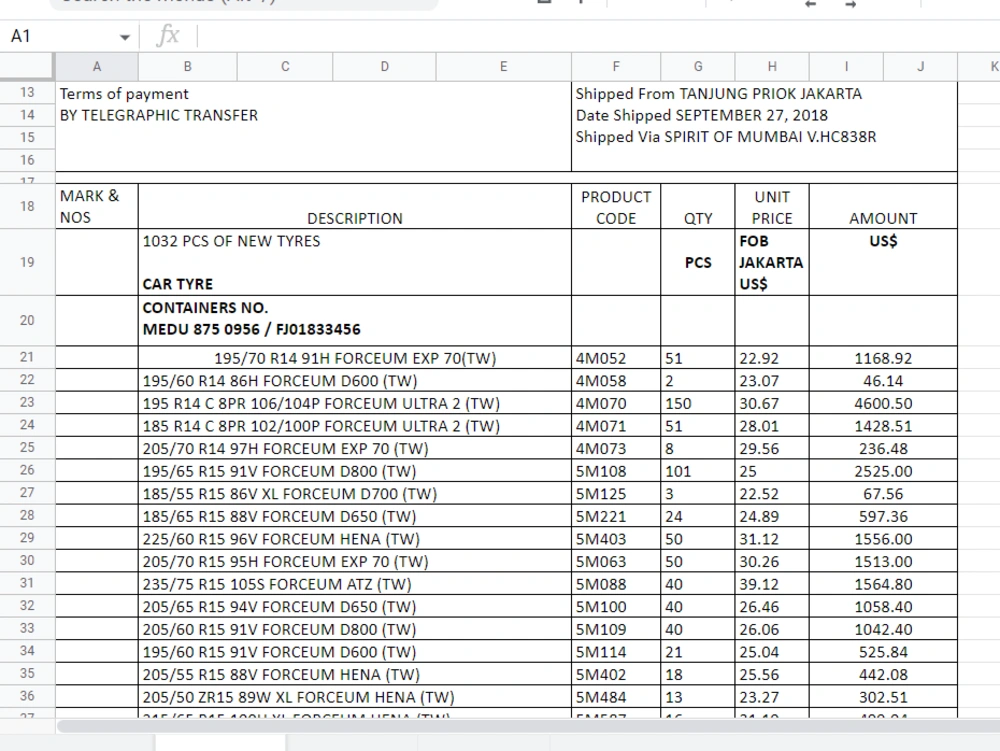The height and width of the screenshot is (751, 1000).
Task: Click '205/50 ZR15 89W XL FORCEUM HENA (TW)' cell
Action: point(355,697)
